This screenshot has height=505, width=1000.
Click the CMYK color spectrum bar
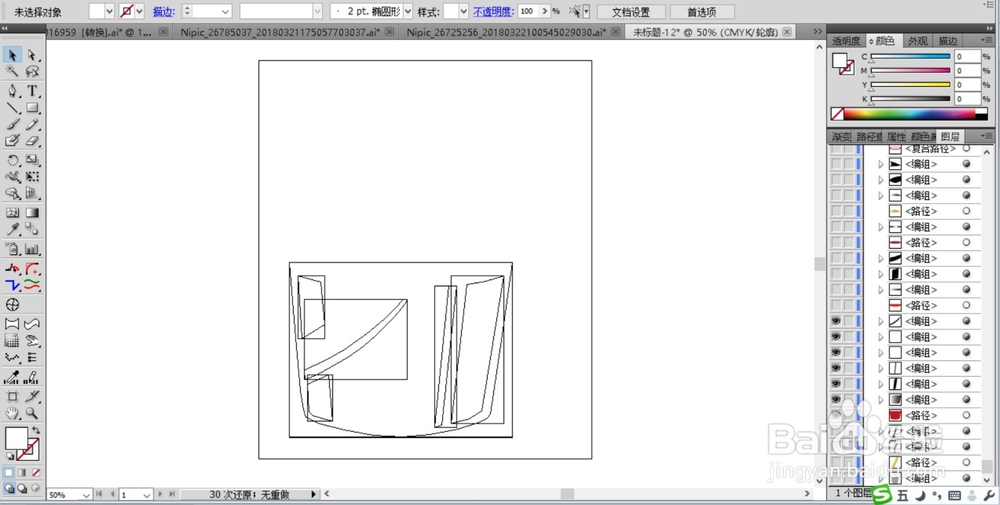coord(909,114)
